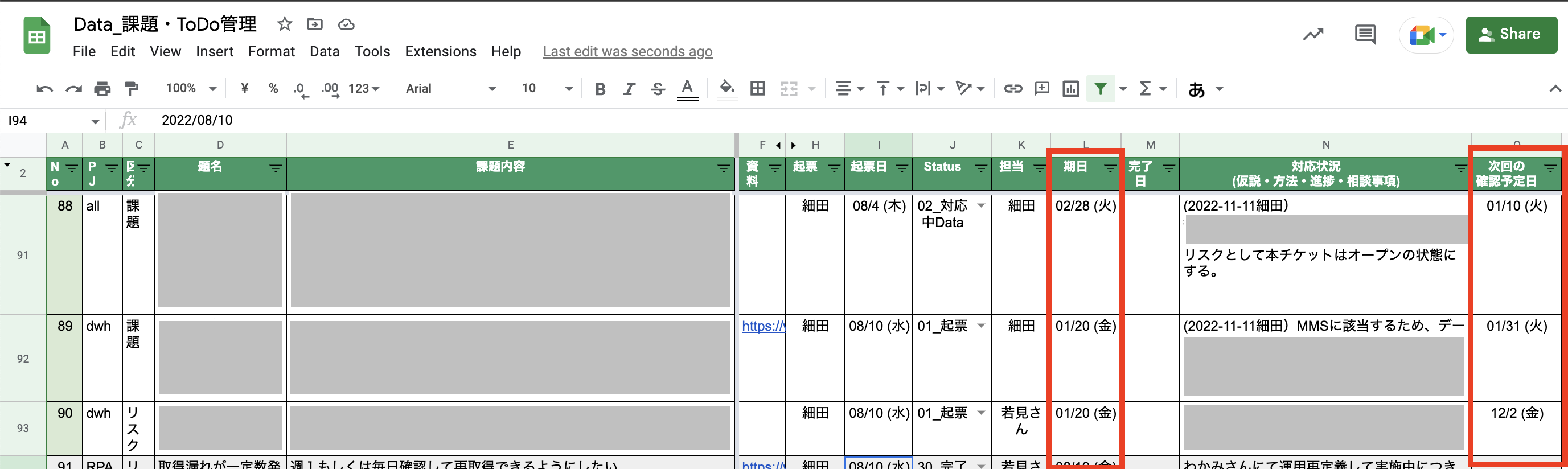Toggle bold formatting
Image resolution: width=1568 pixels, height=469 pixels.
[x=600, y=89]
